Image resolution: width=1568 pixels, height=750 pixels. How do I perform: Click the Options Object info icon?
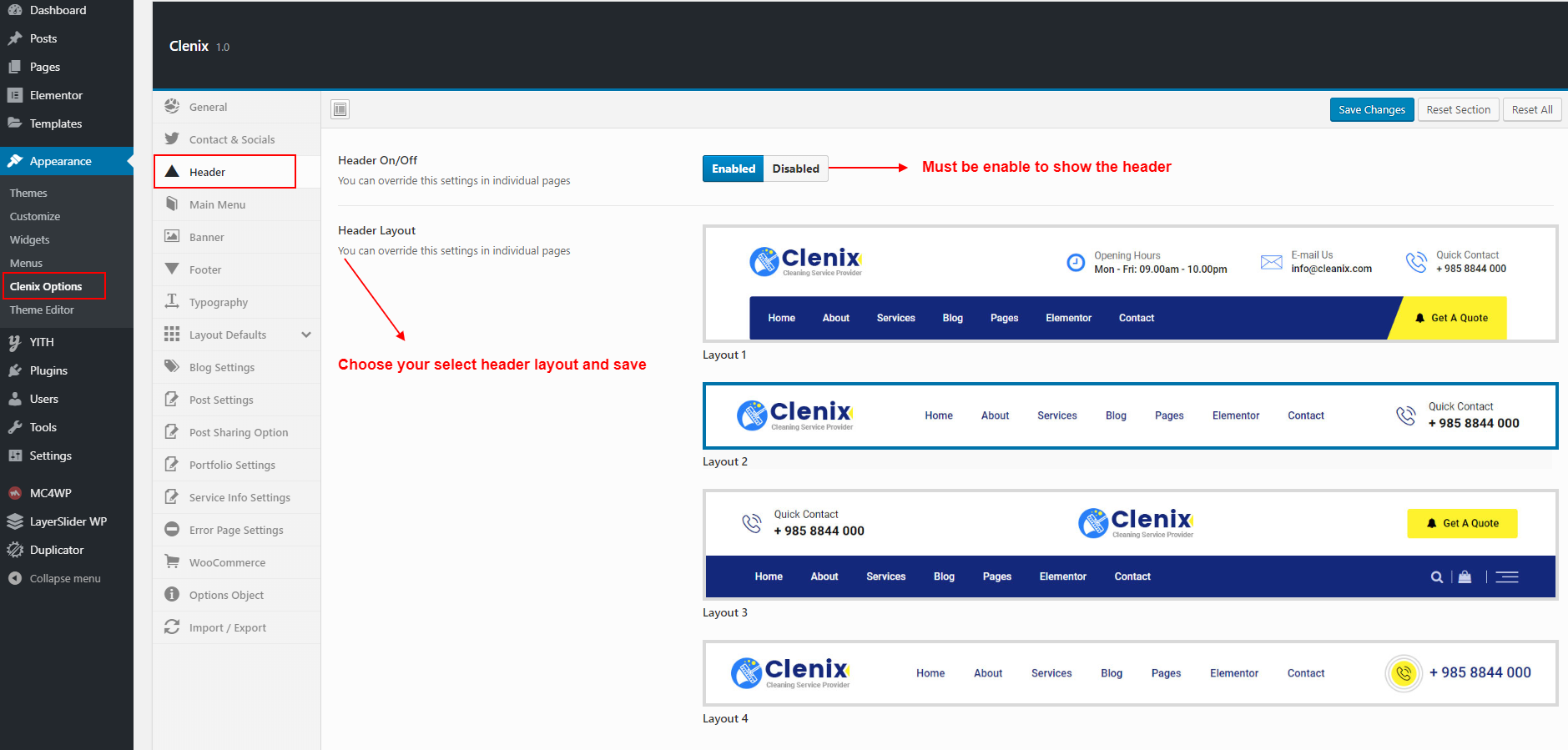tap(172, 594)
